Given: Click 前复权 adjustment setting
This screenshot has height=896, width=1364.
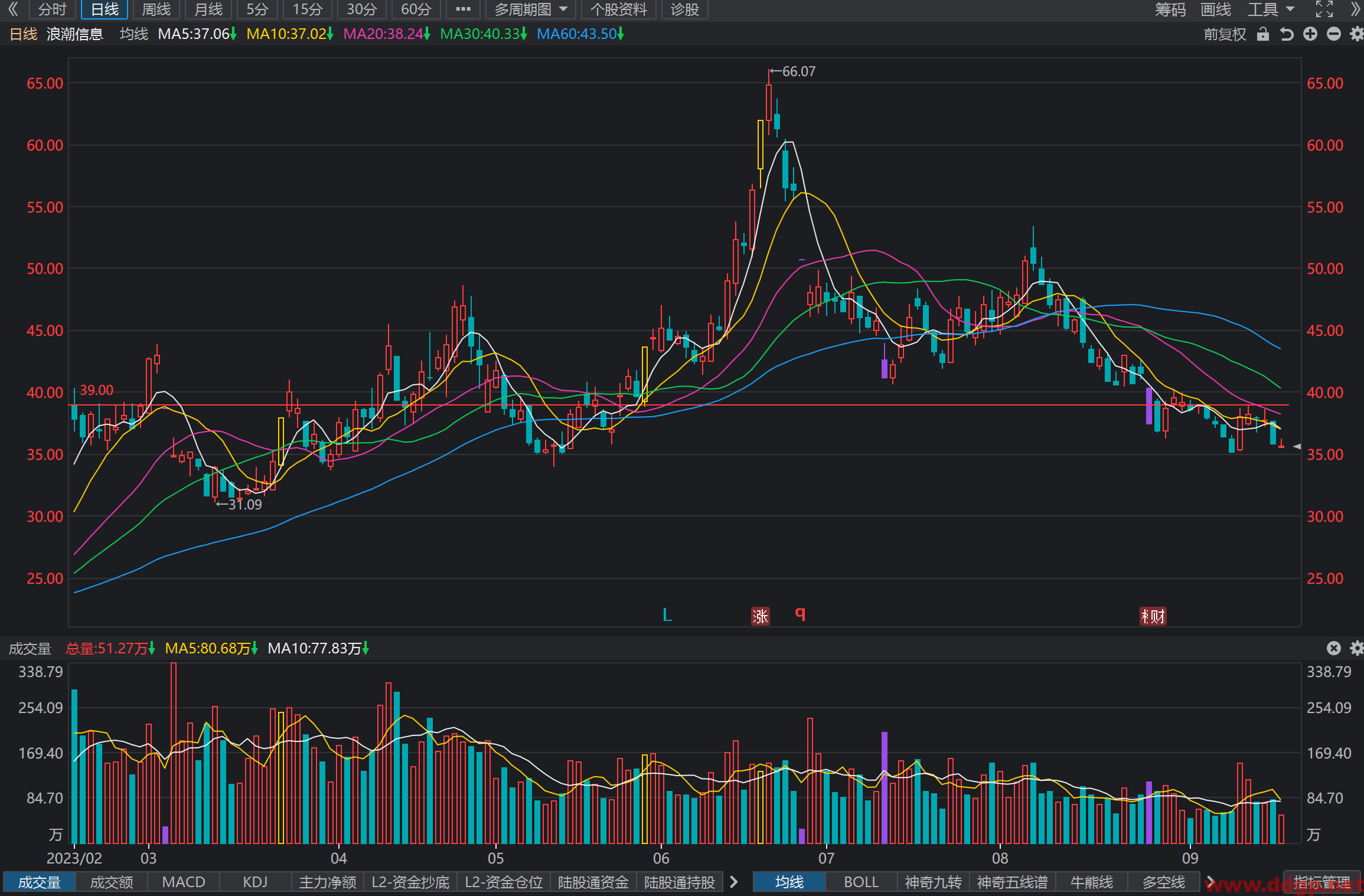Looking at the screenshot, I should coord(1225,34).
